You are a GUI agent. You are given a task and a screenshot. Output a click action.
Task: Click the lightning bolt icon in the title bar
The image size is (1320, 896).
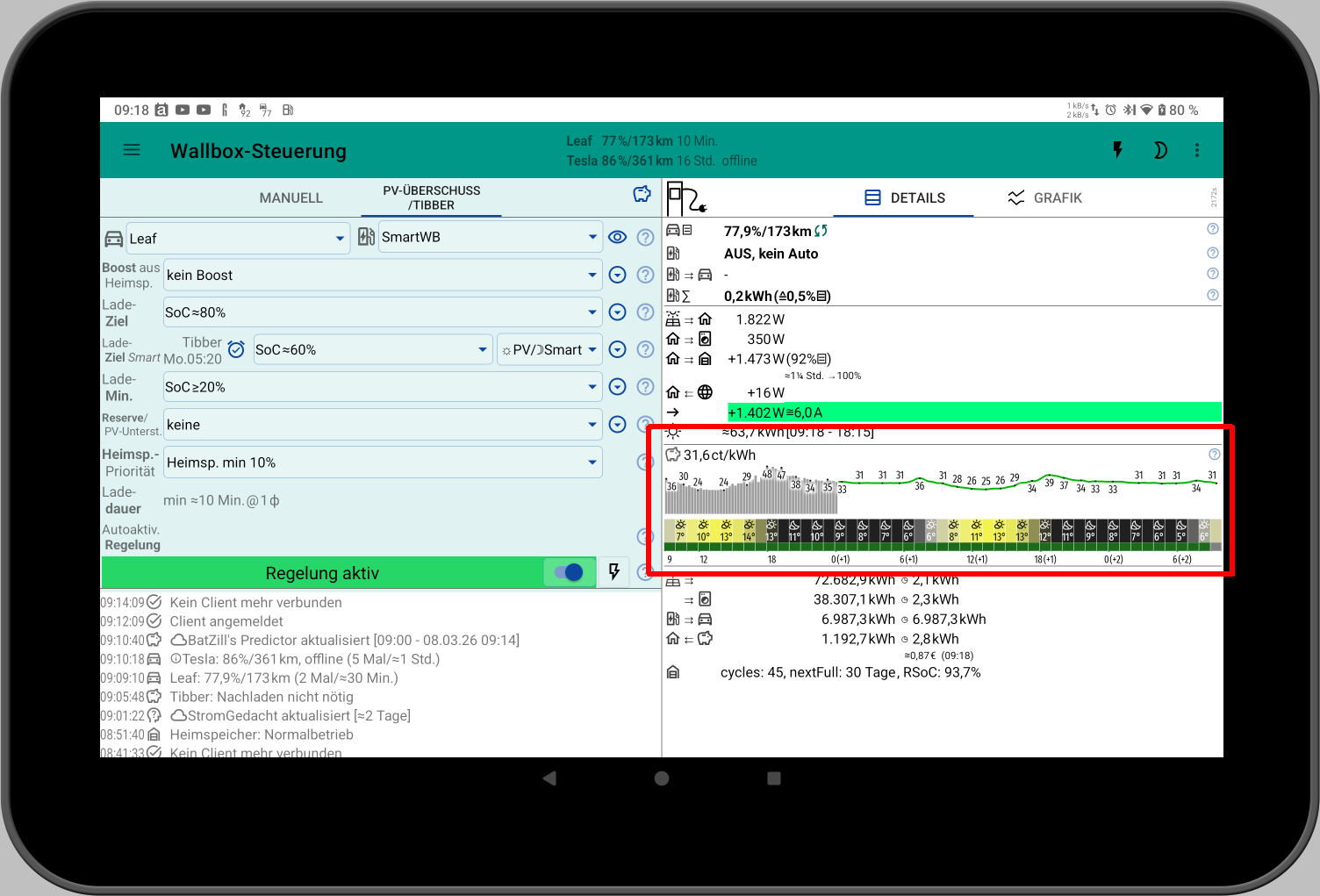tap(1117, 149)
